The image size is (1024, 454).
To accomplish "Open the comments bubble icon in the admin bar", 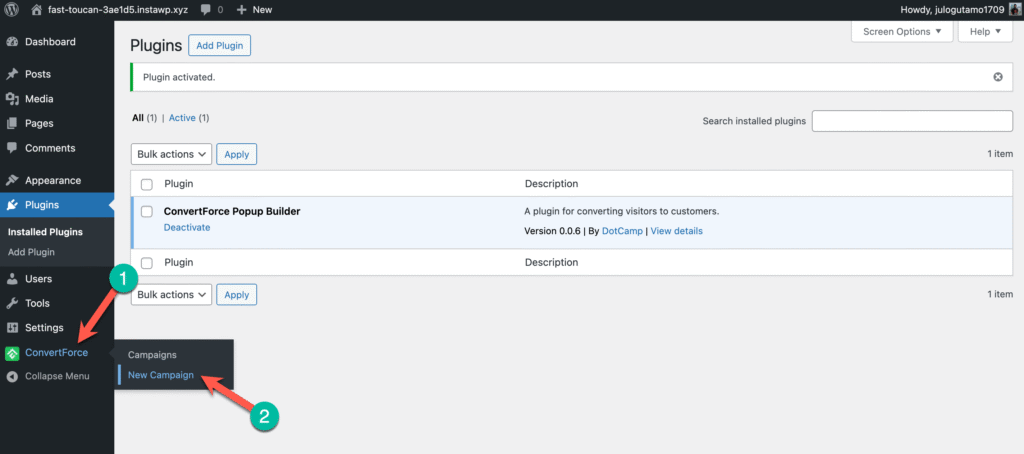I will (208, 10).
